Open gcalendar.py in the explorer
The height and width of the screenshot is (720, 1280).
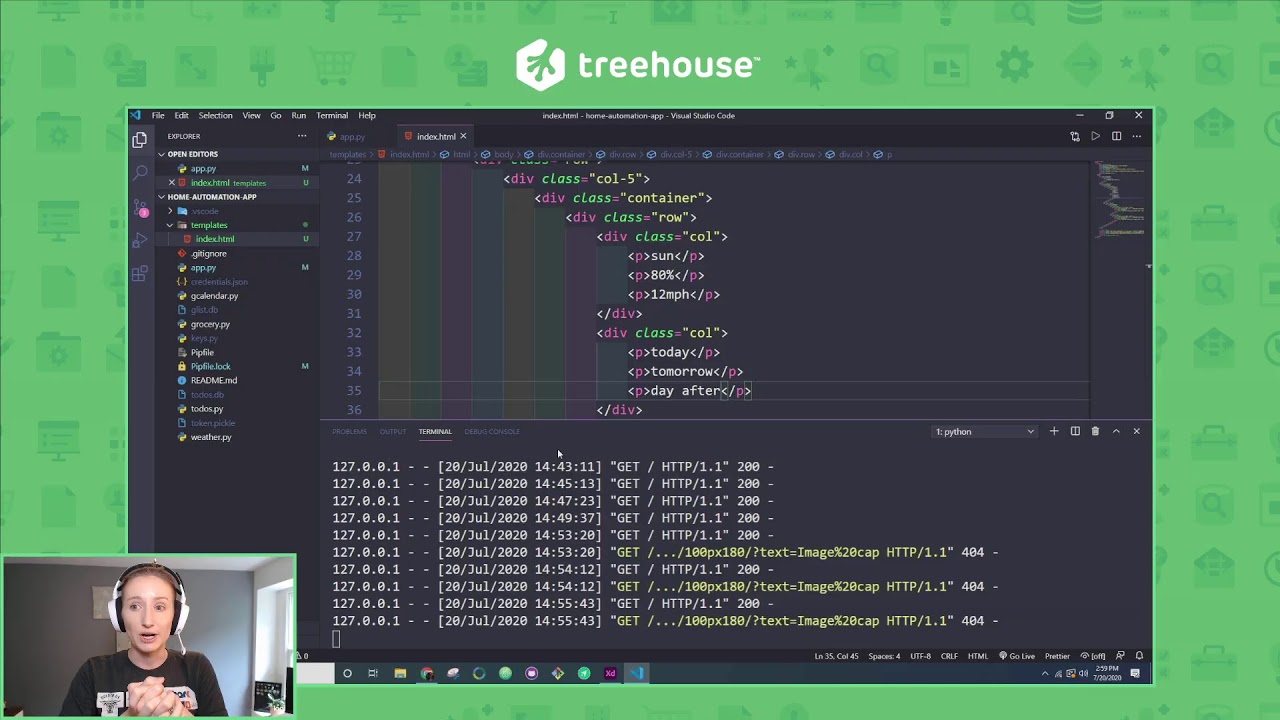(x=214, y=296)
